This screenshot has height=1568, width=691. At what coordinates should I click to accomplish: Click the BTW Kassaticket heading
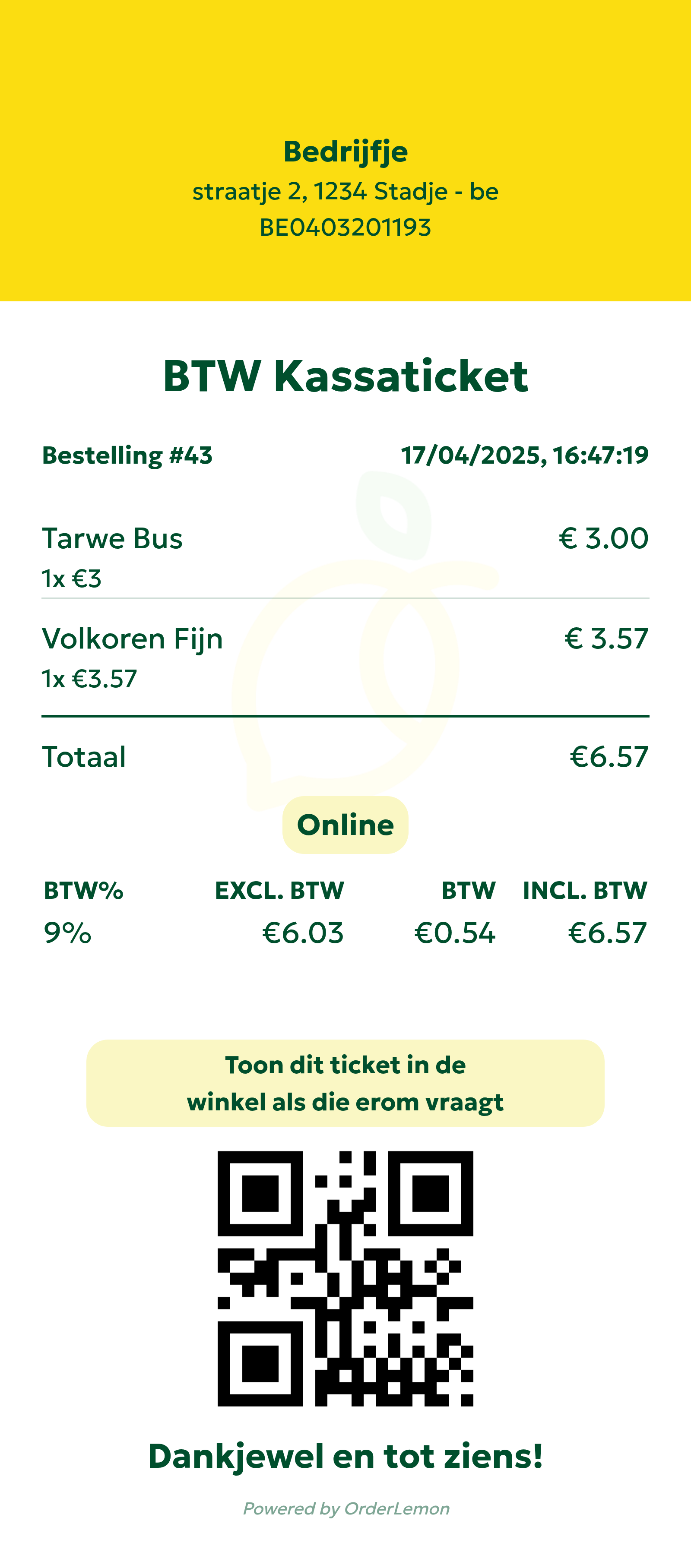tap(345, 376)
